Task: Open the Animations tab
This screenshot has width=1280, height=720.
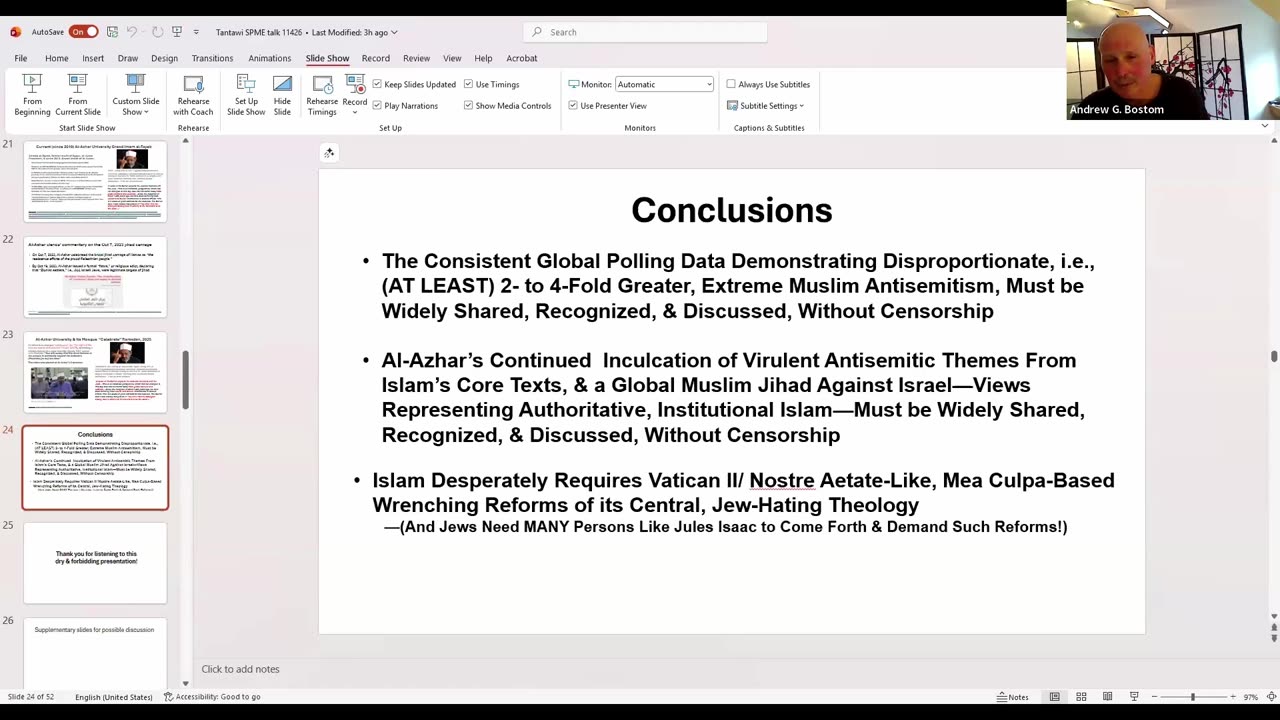Action: 270,58
